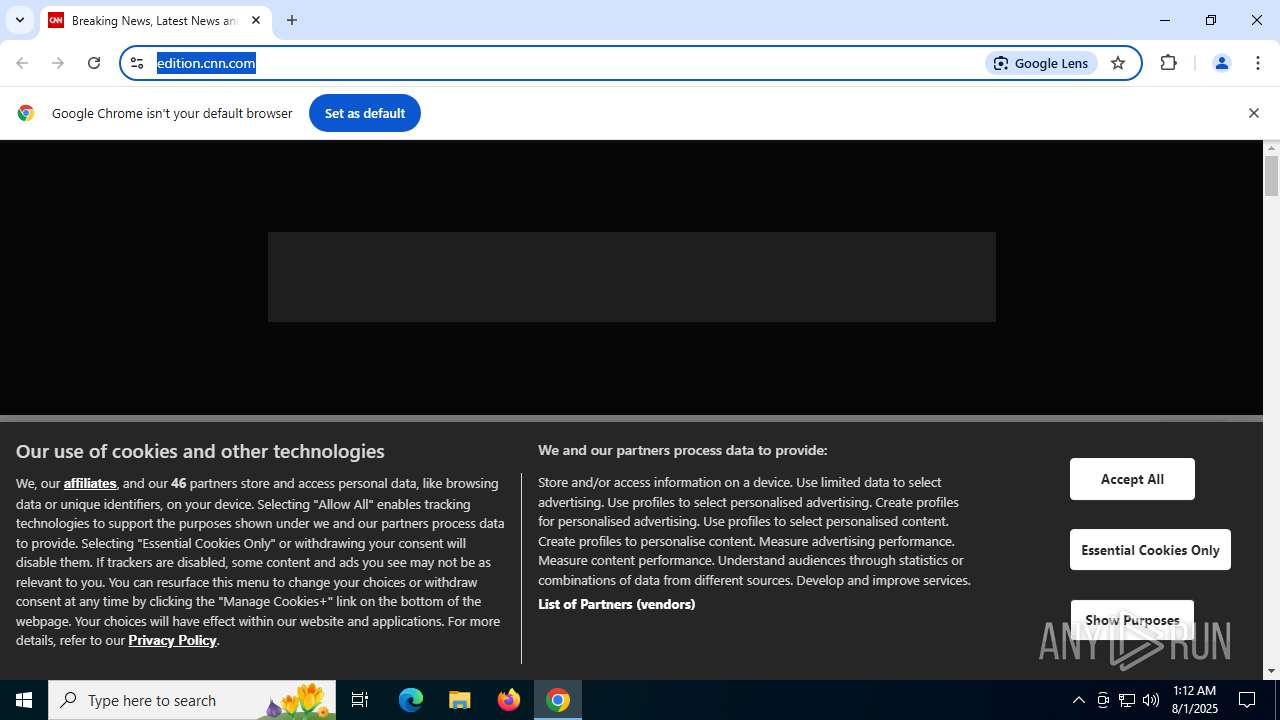Click the heading "Our use of cookies and other technologies"
The height and width of the screenshot is (720, 1280).
click(x=200, y=451)
